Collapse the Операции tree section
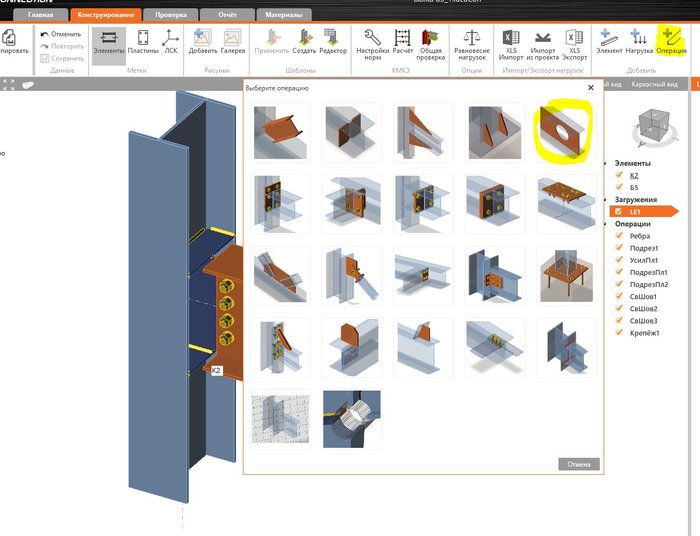This screenshot has width=700, height=536. (605, 224)
